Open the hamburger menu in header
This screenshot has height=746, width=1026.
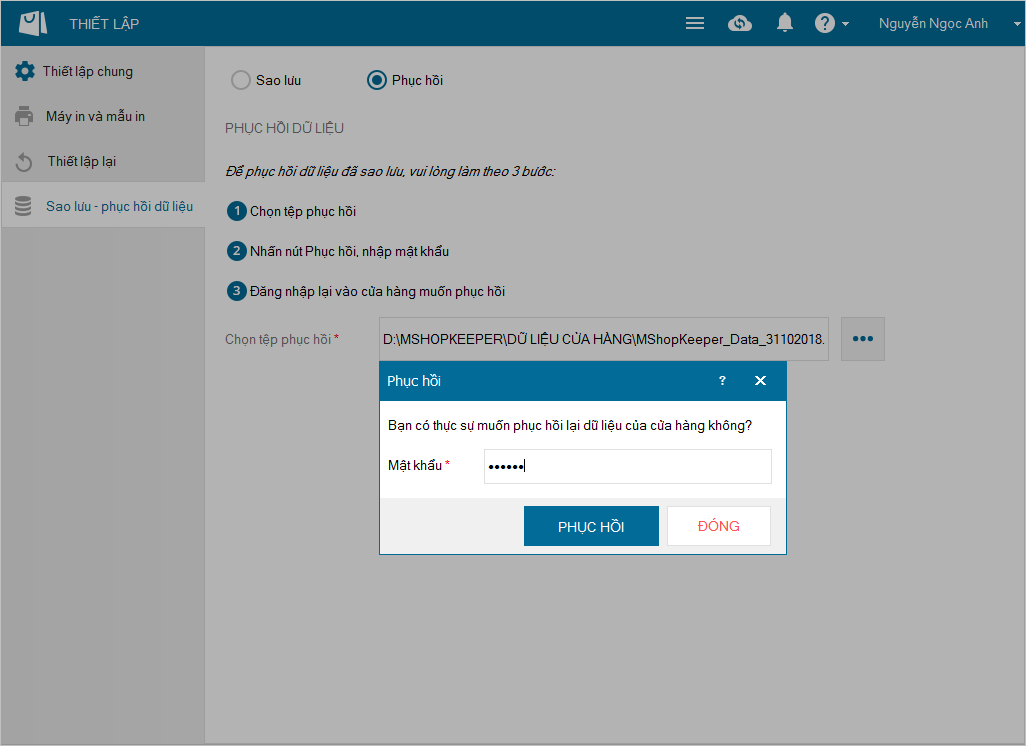coord(694,24)
